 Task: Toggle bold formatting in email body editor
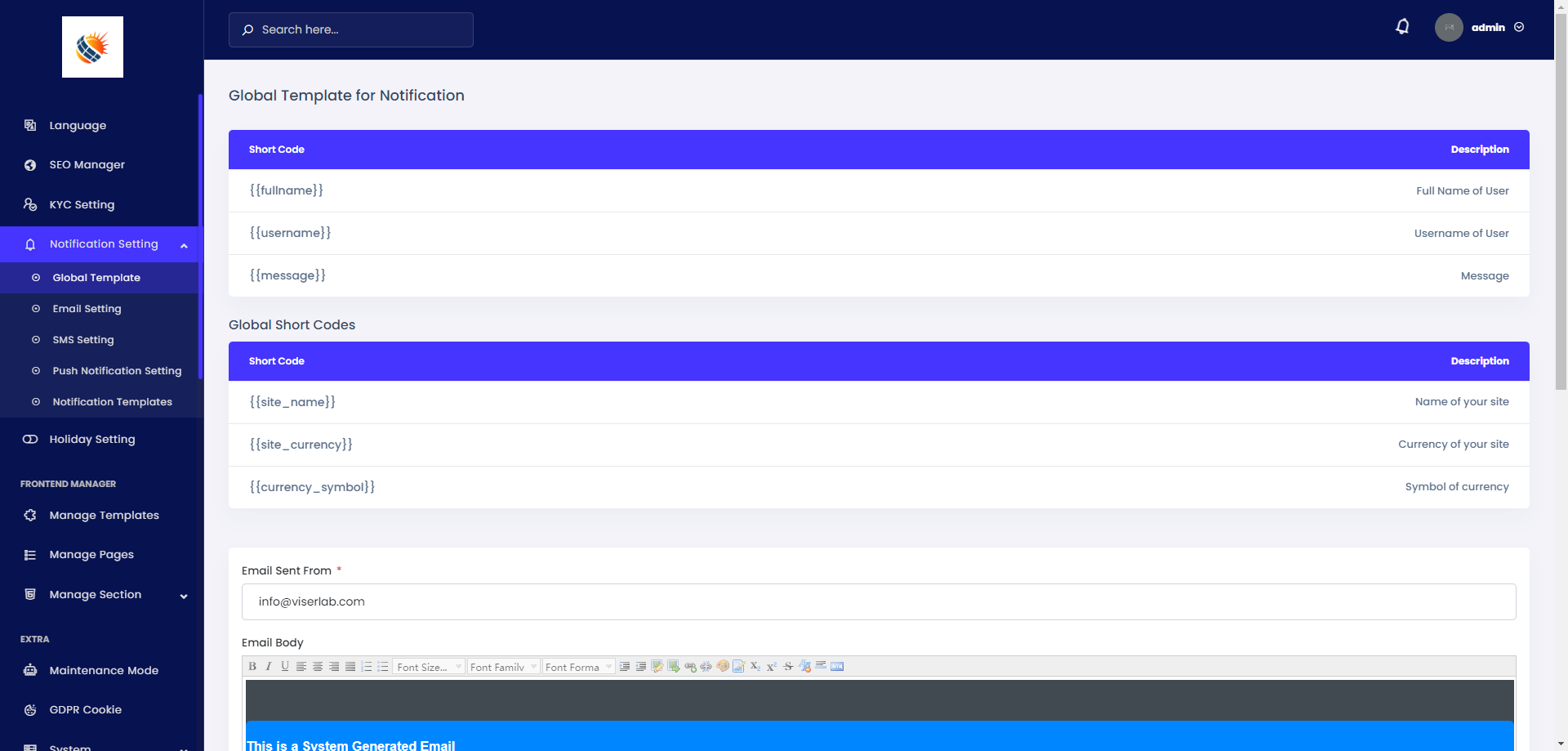(x=252, y=667)
